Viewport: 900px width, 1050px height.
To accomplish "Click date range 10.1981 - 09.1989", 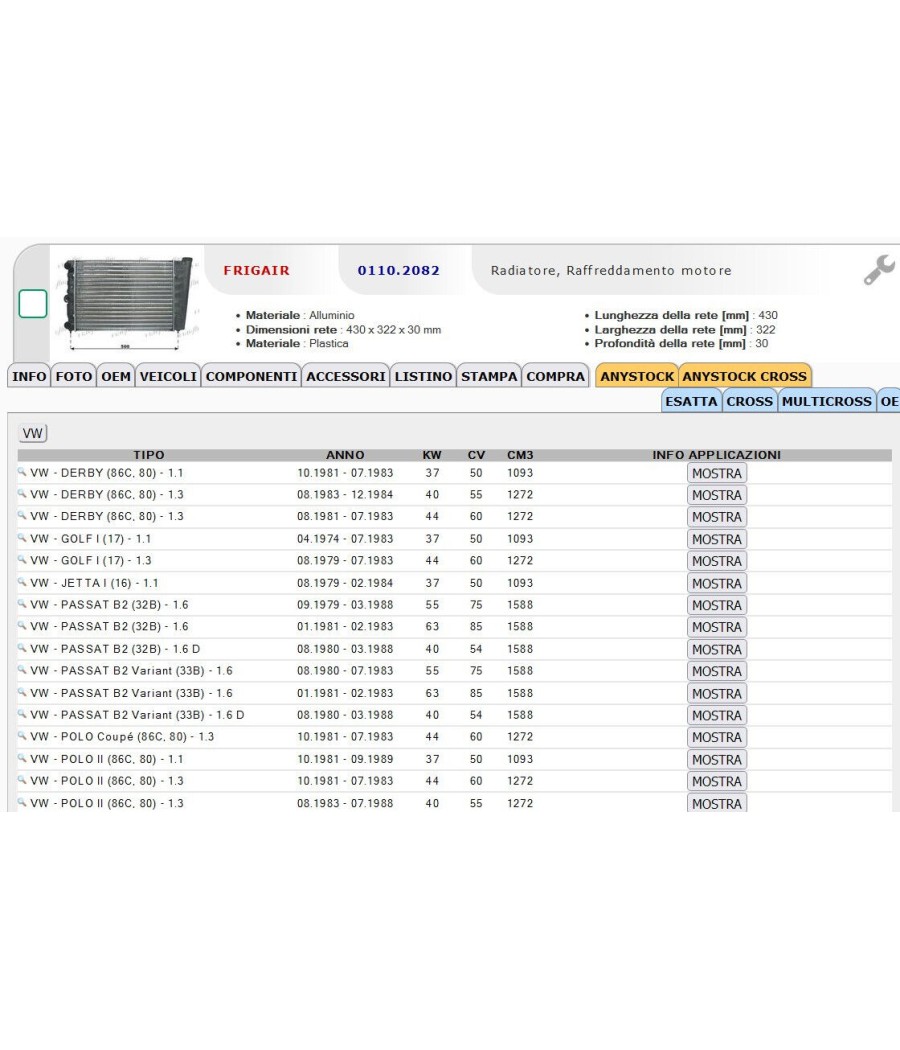I will click(345, 759).
